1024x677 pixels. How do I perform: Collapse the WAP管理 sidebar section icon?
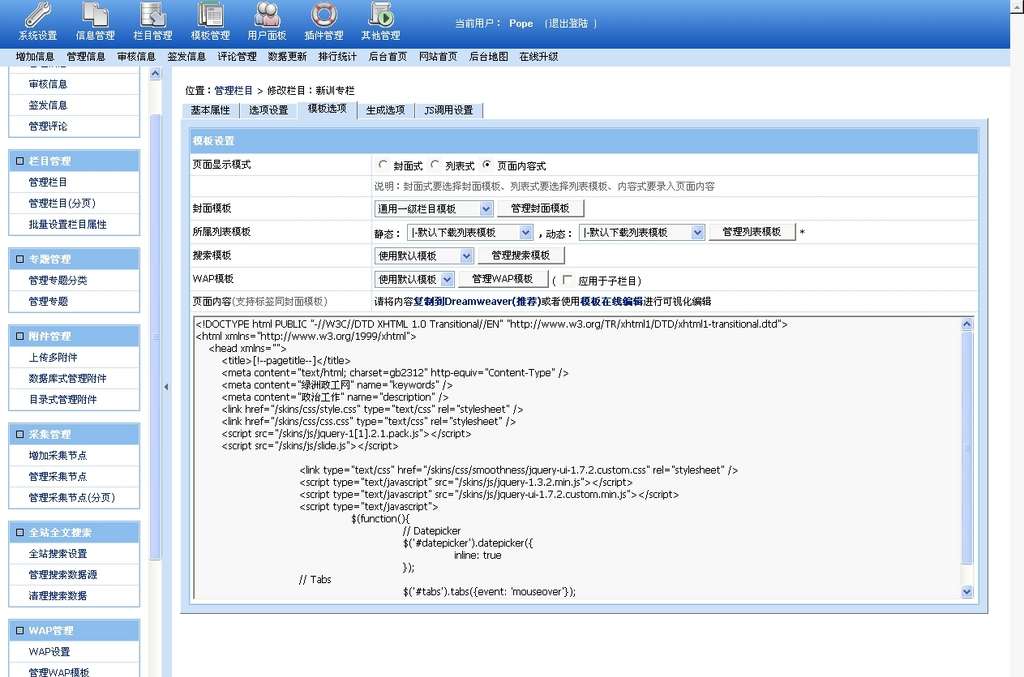pyautogui.click(x=20, y=631)
